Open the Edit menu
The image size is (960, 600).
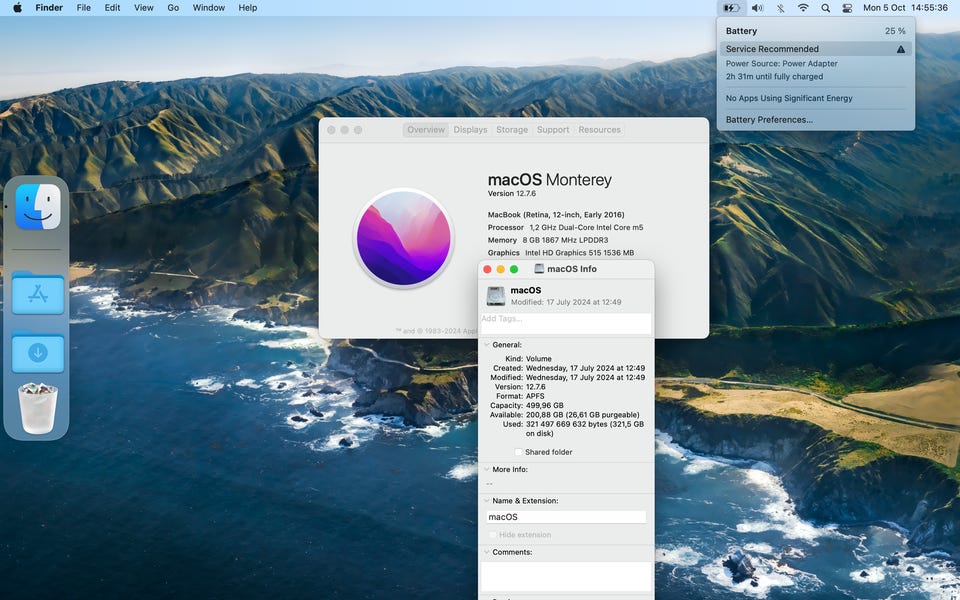pos(113,8)
